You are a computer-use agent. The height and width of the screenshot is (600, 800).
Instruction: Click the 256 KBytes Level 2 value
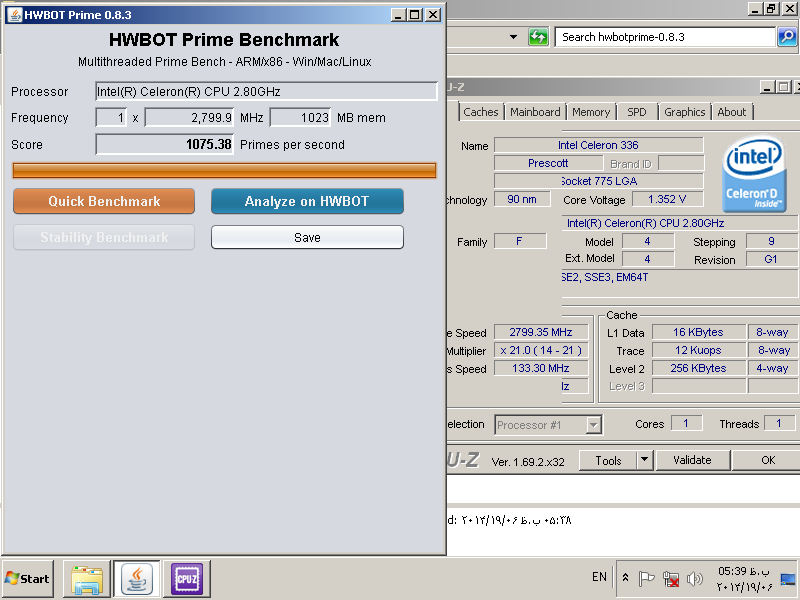pos(698,368)
